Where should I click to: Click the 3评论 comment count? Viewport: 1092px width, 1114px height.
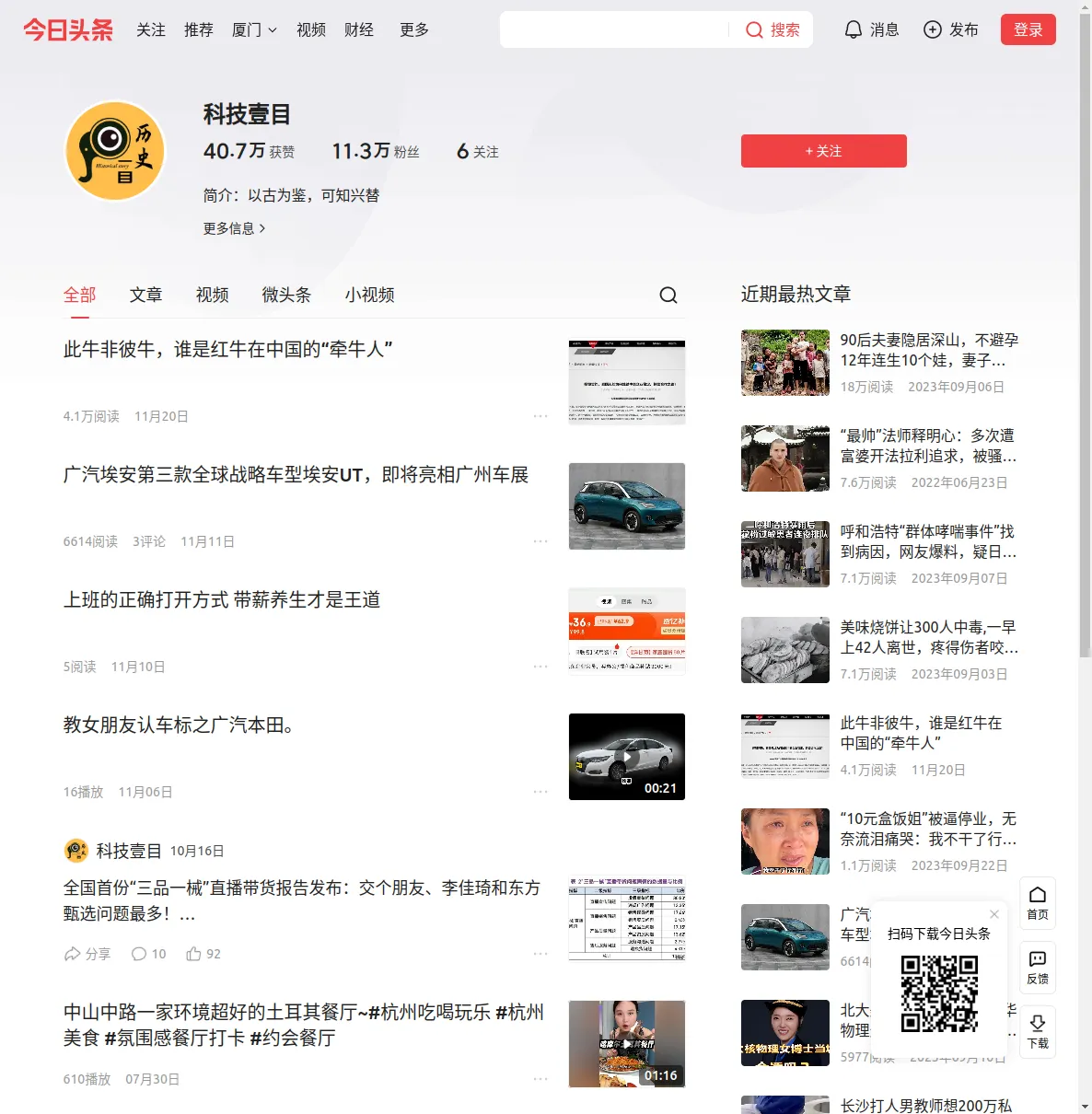[x=149, y=541]
